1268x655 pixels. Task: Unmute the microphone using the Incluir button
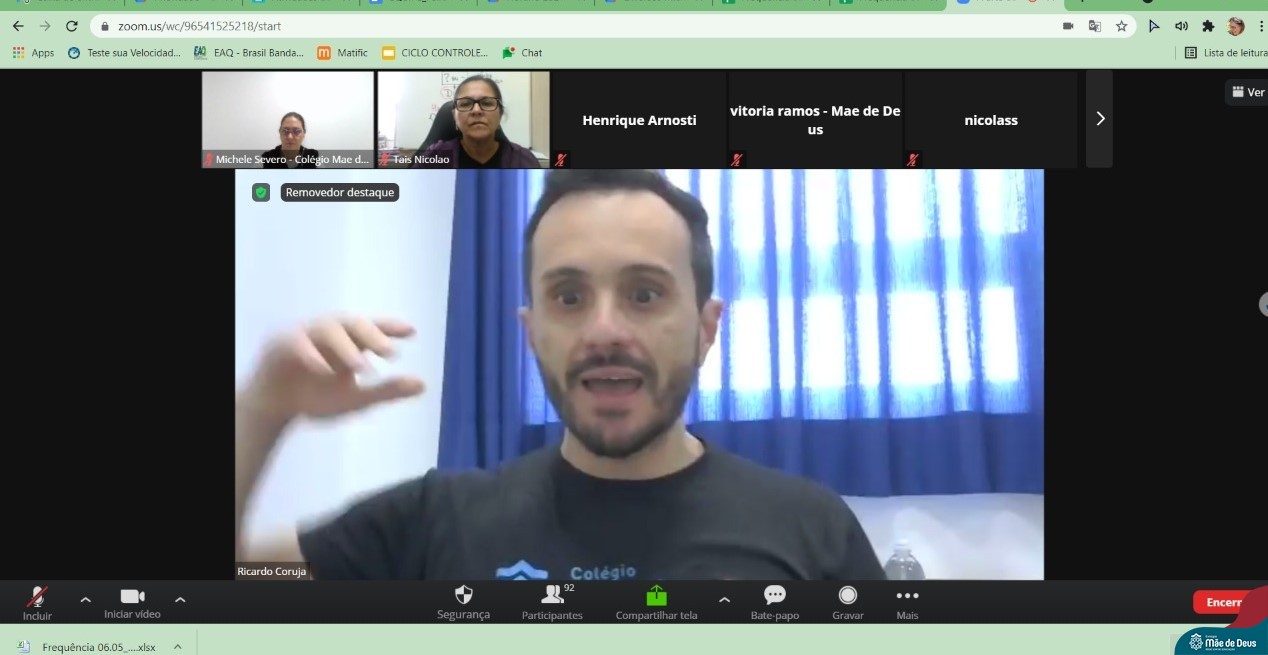37,601
